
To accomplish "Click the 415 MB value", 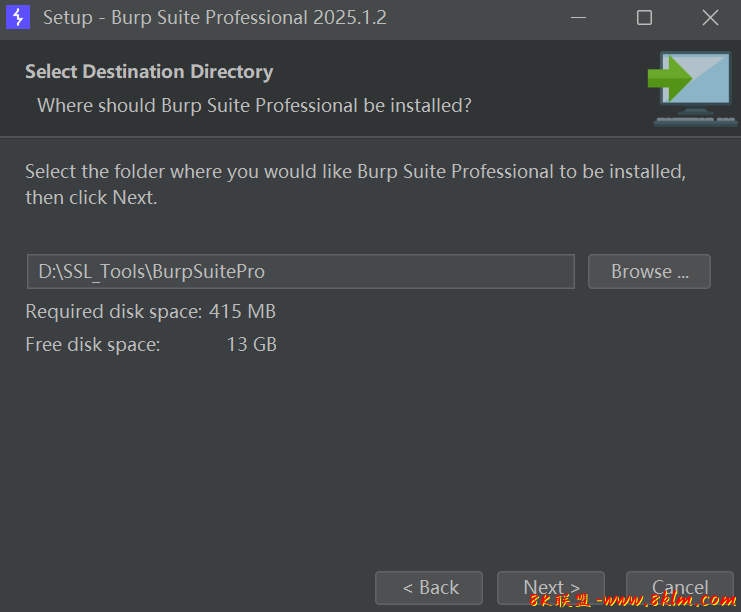I will tap(242, 312).
